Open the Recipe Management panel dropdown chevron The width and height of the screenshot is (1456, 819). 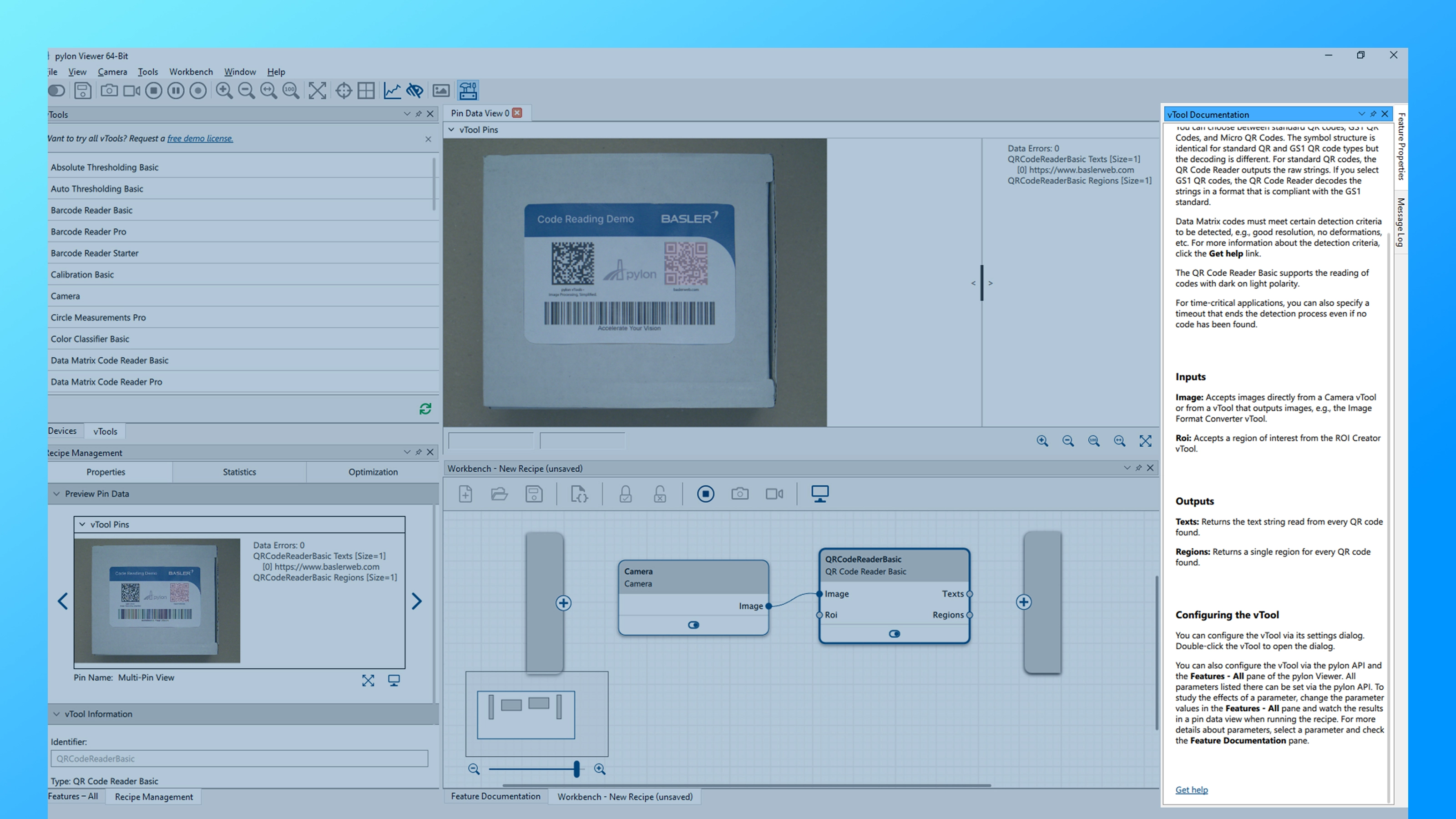point(407,452)
